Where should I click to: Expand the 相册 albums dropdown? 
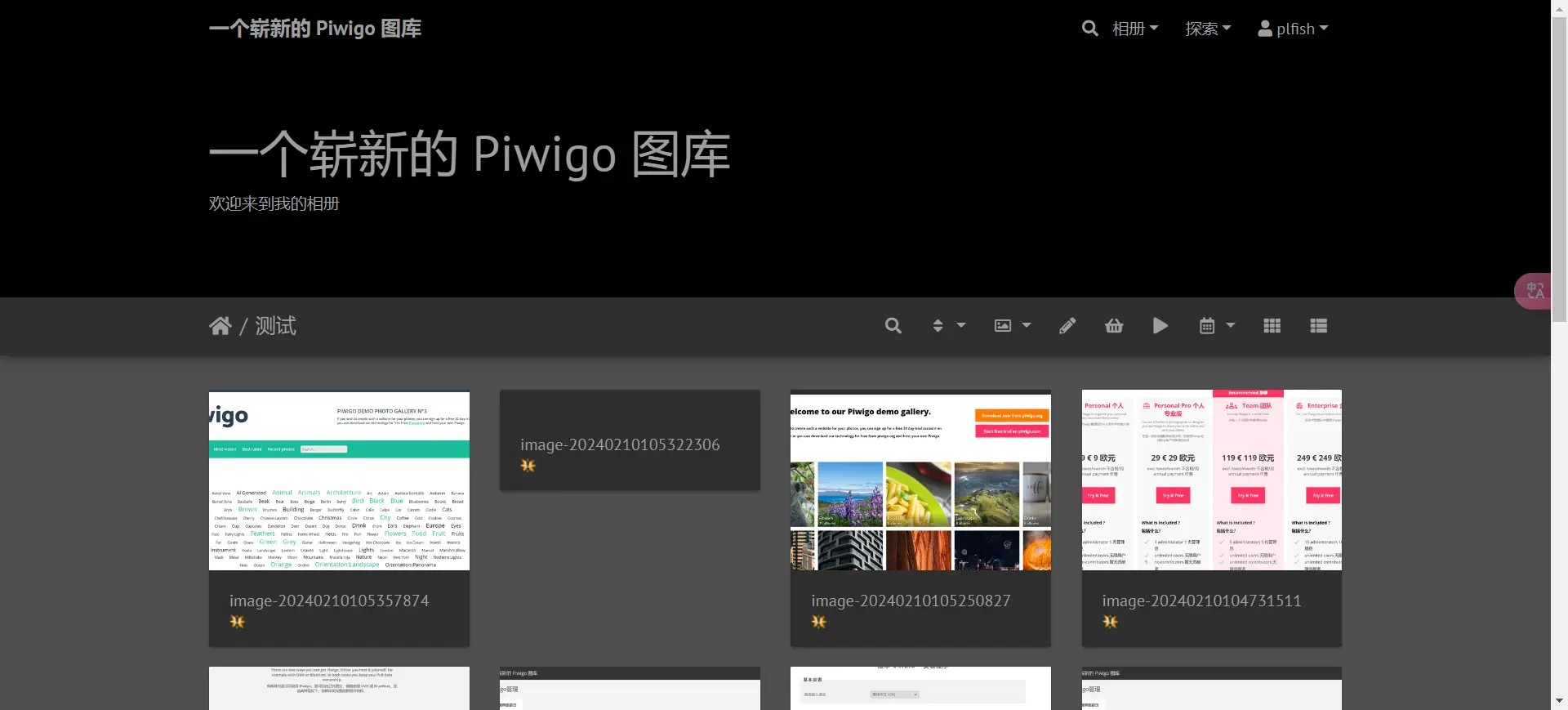click(1135, 29)
